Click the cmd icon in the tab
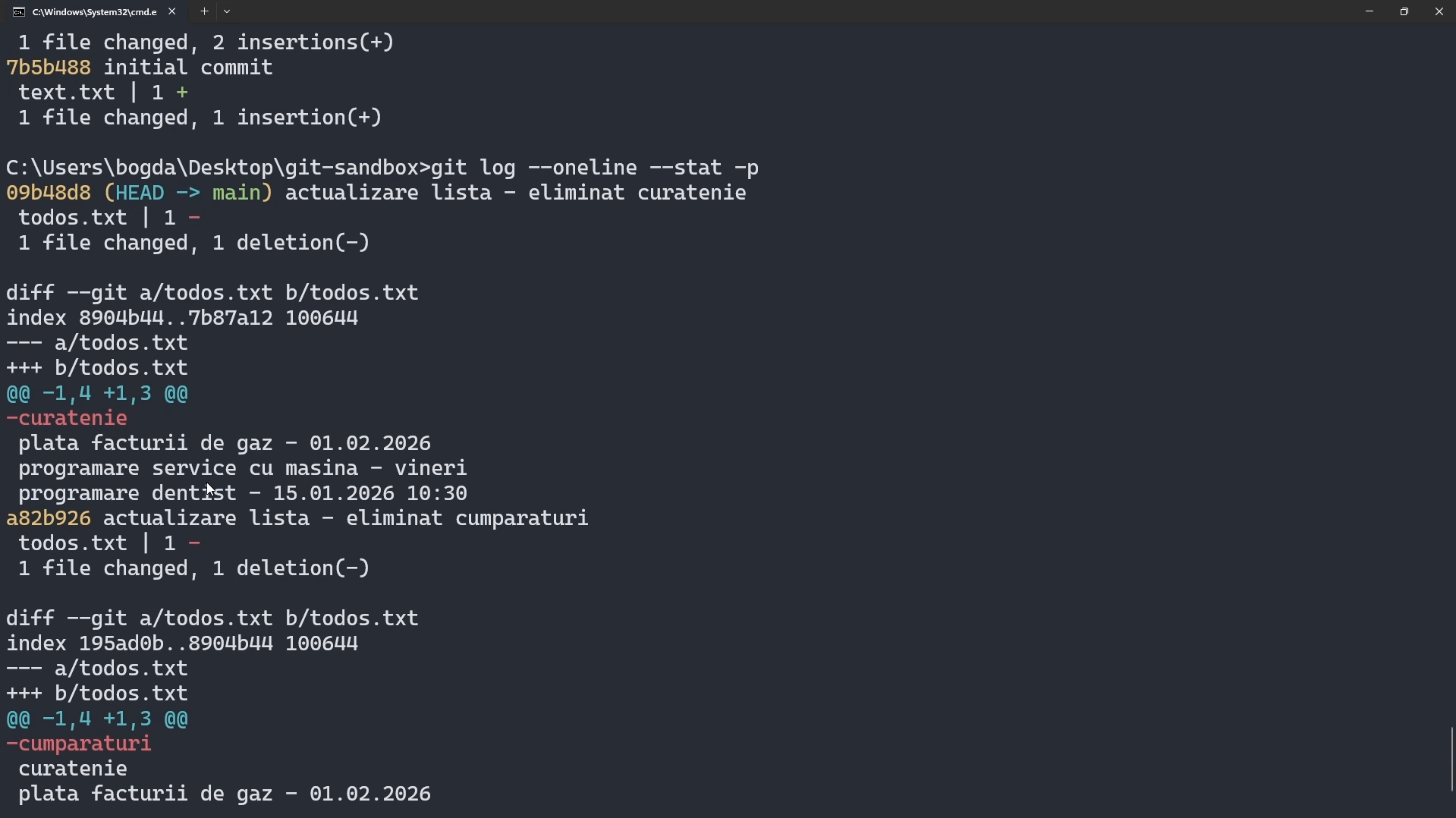 tap(19, 12)
